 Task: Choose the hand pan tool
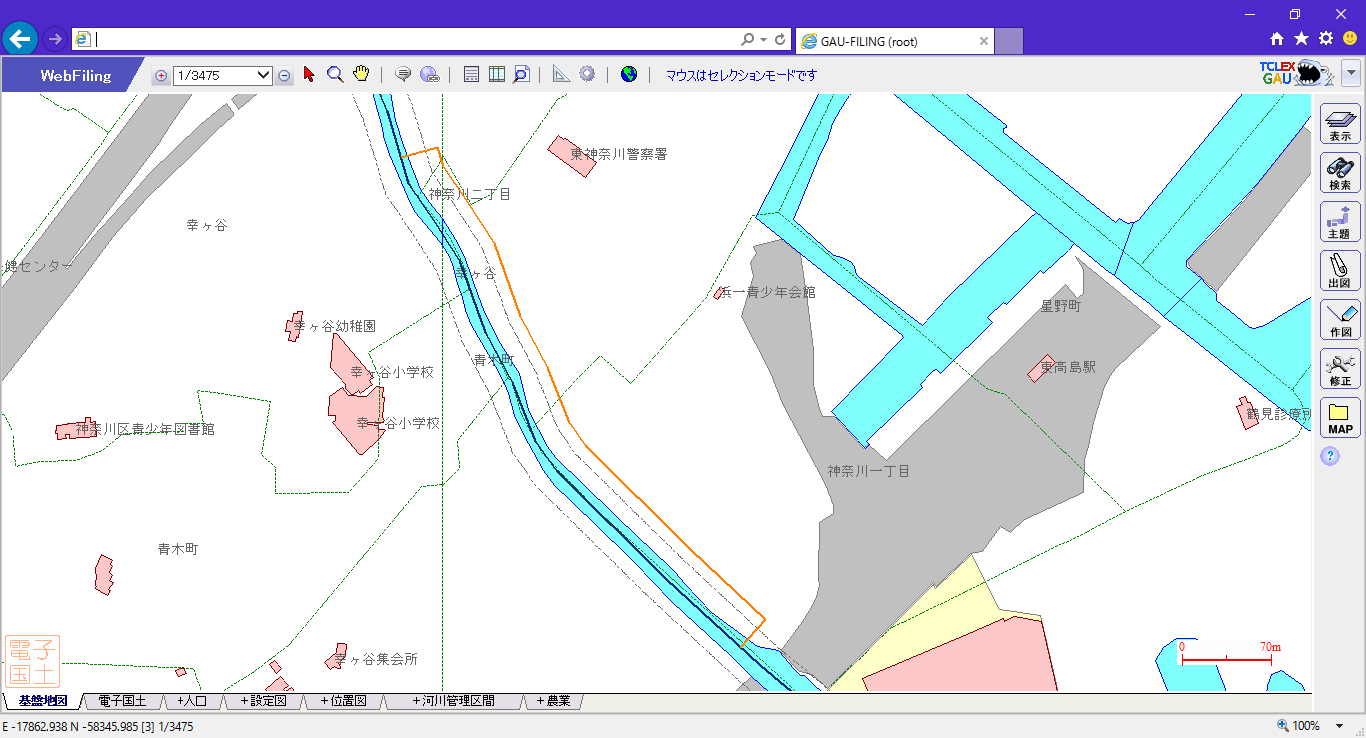361,75
